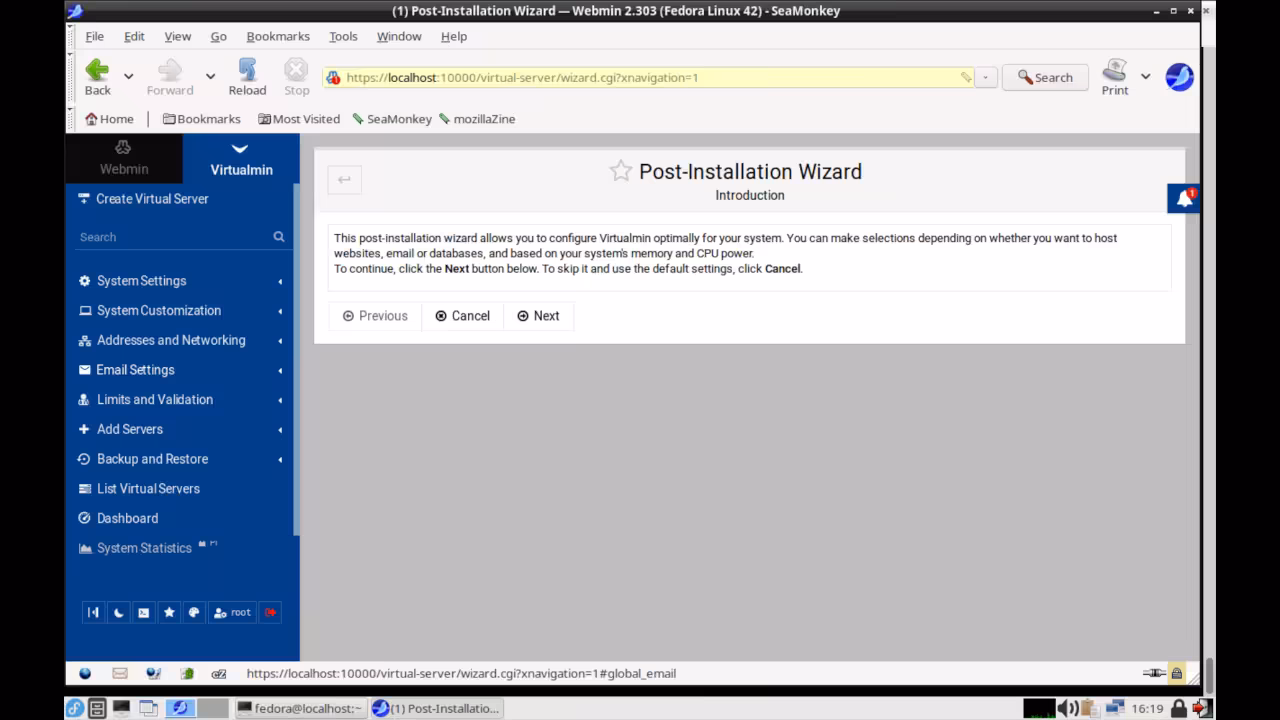
Task: Open the command shell terminal icon
Action: (143, 612)
